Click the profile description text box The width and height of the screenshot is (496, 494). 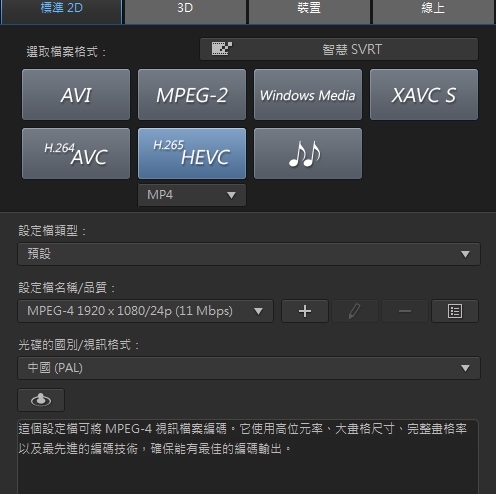(x=248, y=457)
